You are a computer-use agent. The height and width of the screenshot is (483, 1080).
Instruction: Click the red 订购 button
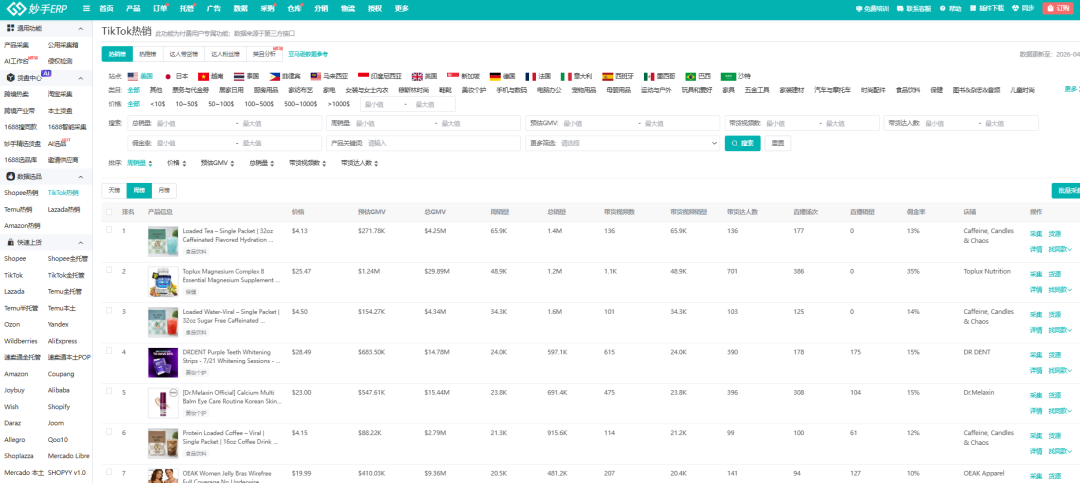point(1058,8)
